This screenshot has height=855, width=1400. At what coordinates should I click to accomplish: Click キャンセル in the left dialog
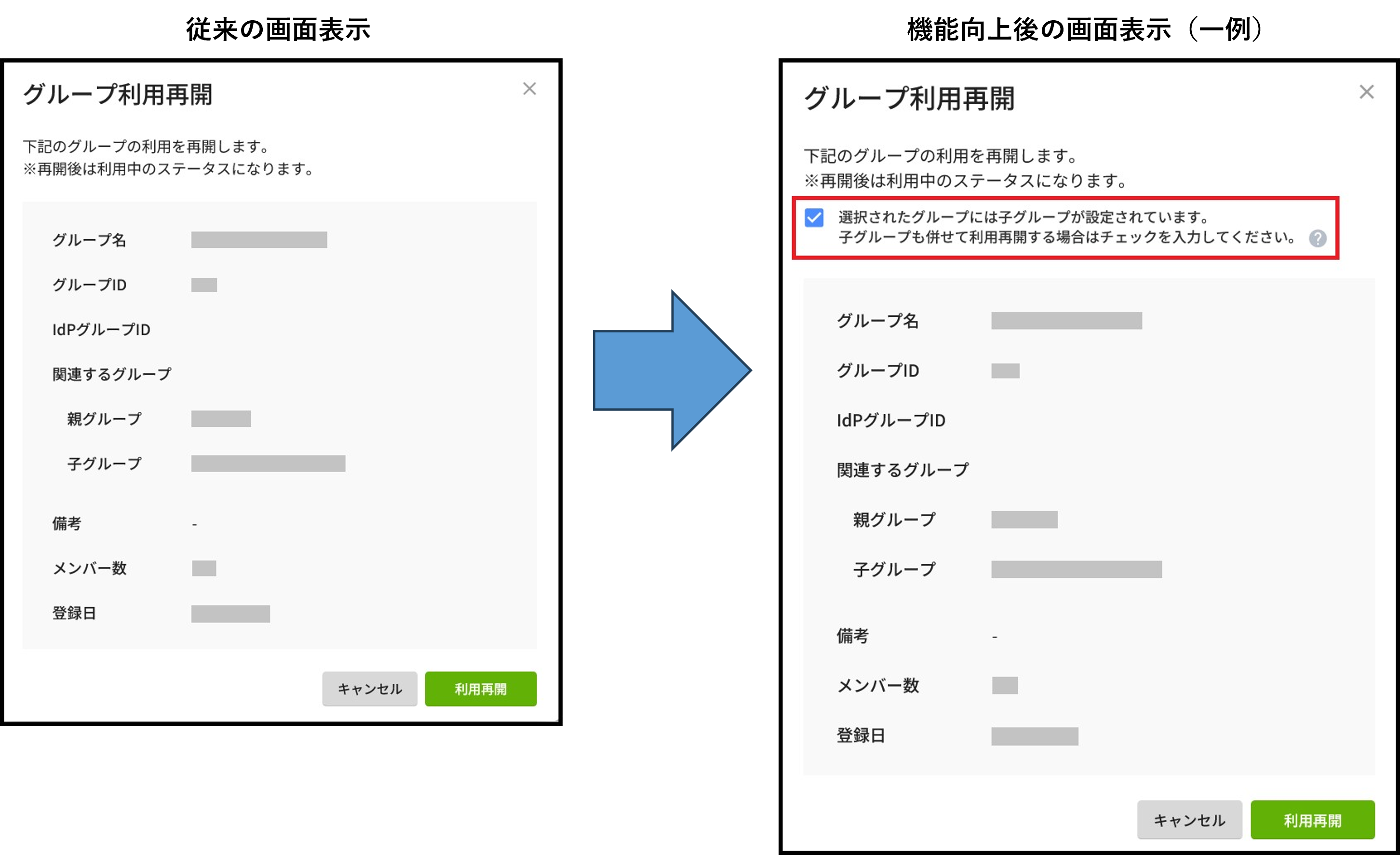[x=369, y=689]
